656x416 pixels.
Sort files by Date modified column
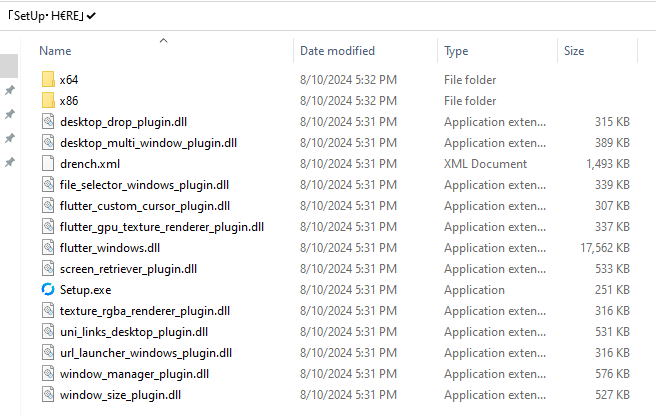coord(337,51)
